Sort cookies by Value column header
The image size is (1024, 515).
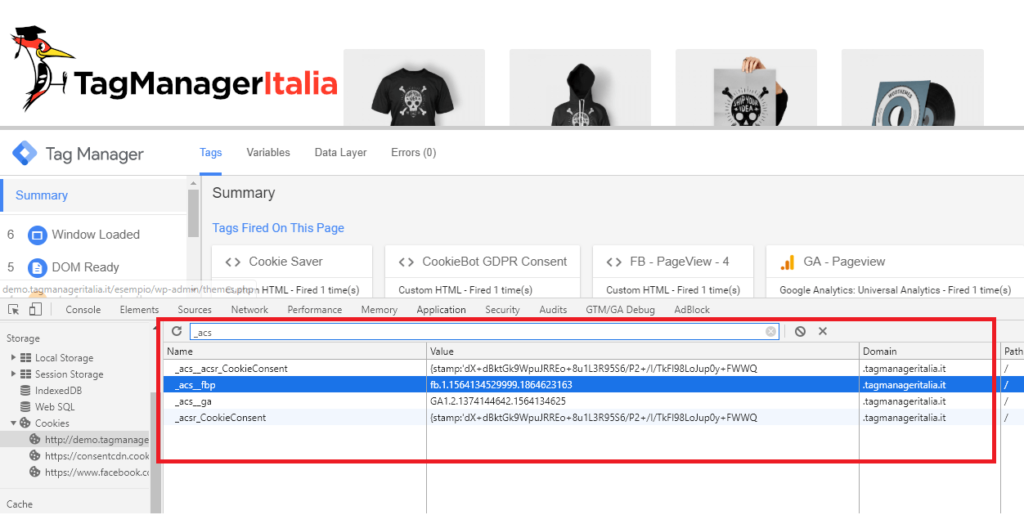(643, 351)
